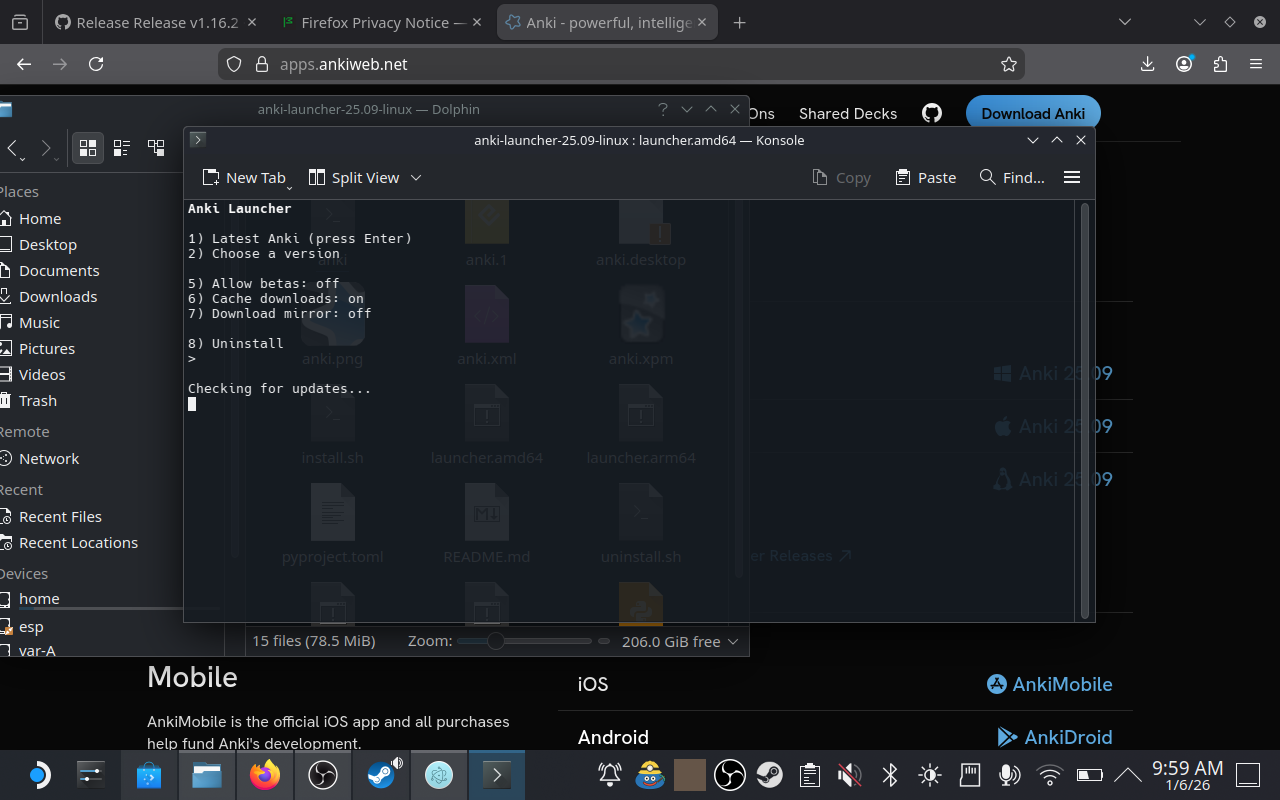
Task: Toggle Bluetooth from the system tray
Action: click(x=889, y=775)
